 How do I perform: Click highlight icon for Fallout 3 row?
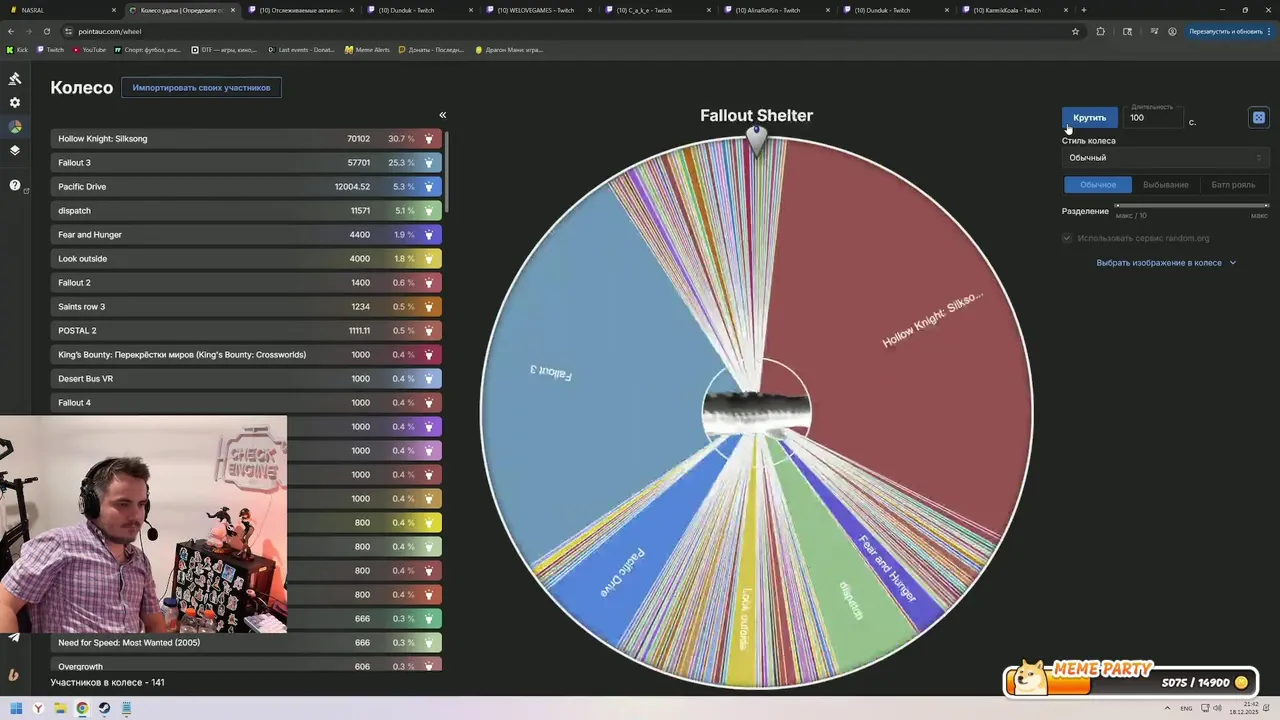tap(429, 163)
